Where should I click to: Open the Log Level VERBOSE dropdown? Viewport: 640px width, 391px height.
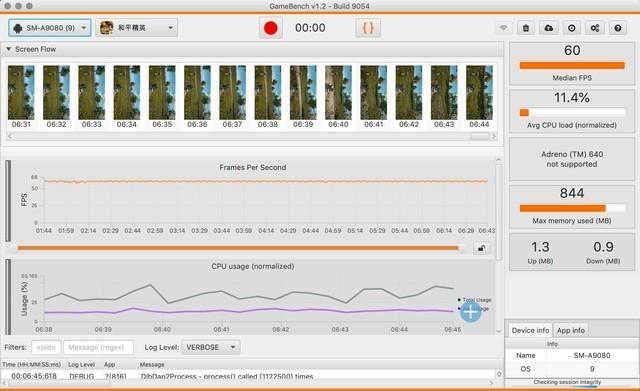[x=211, y=347]
